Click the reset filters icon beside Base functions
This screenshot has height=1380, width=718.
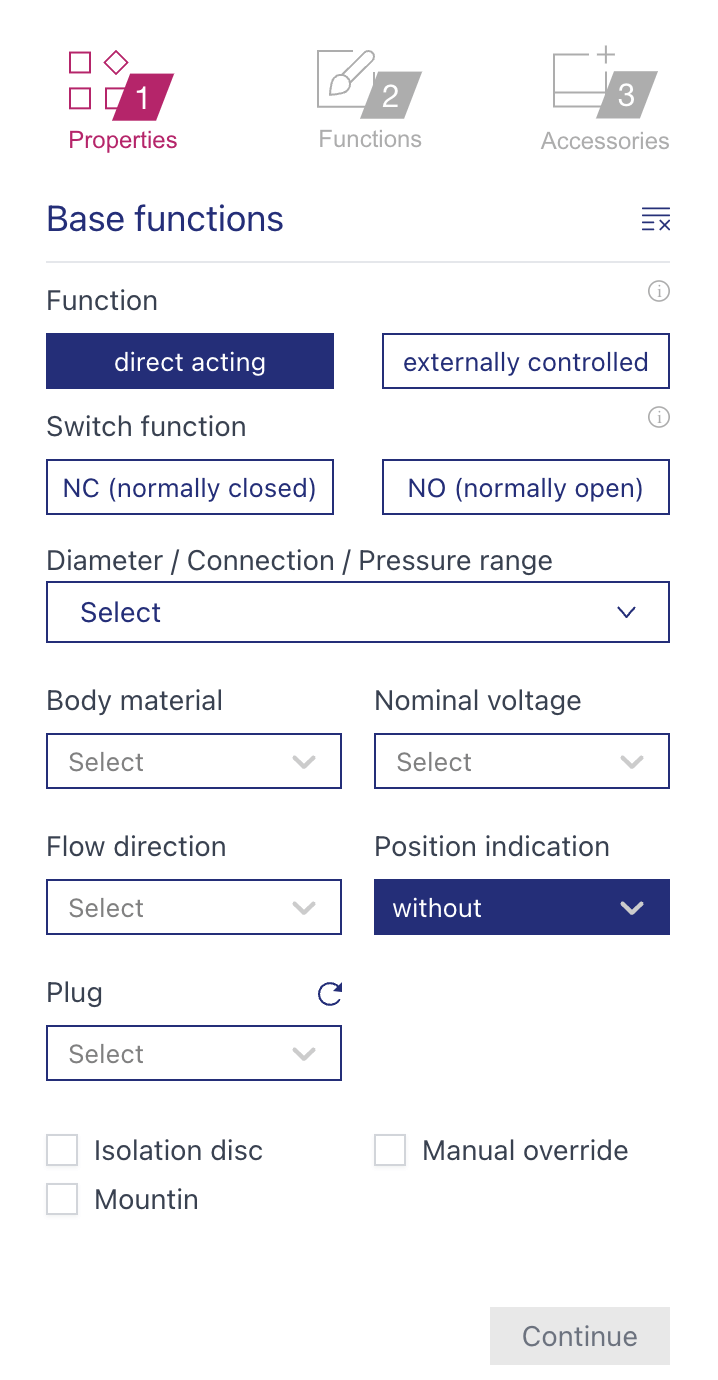[655, 218]
